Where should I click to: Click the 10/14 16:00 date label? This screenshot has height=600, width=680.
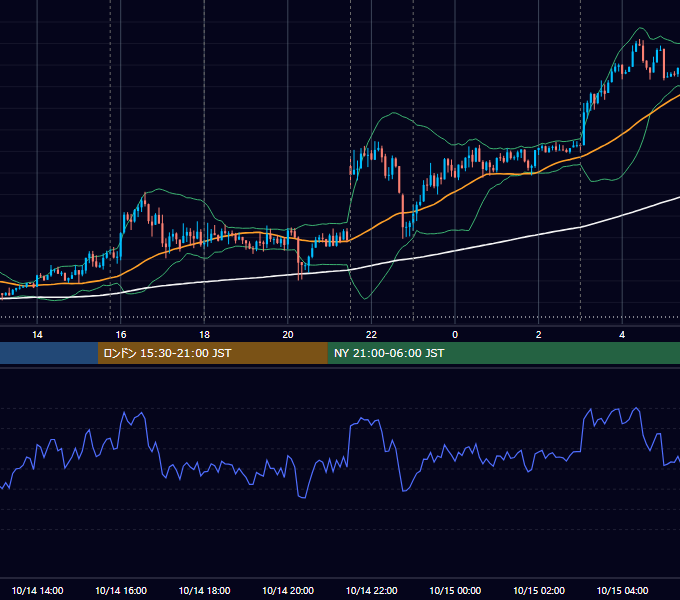click(121, 590)
